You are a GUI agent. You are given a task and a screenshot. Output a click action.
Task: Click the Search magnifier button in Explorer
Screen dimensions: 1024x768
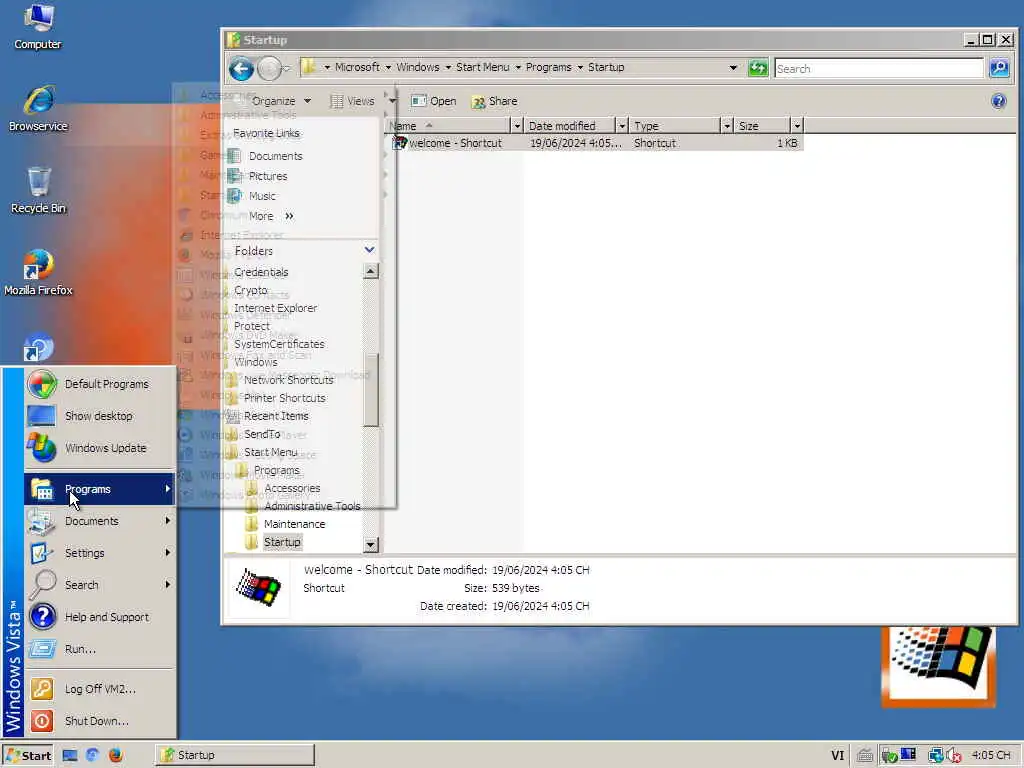[999, 68]
